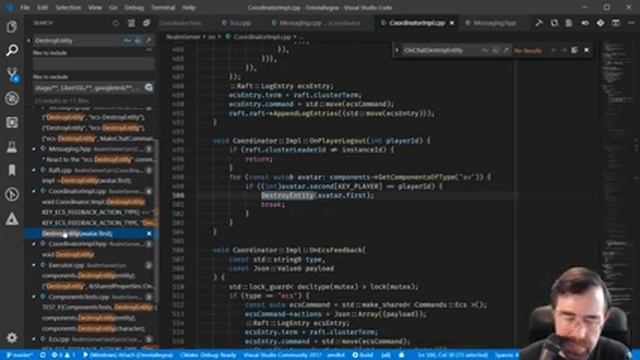Viewport: 640px width, 360px height.
Task: Toggle the exclude settings and ignore files icon
Action: pos(149,87)
